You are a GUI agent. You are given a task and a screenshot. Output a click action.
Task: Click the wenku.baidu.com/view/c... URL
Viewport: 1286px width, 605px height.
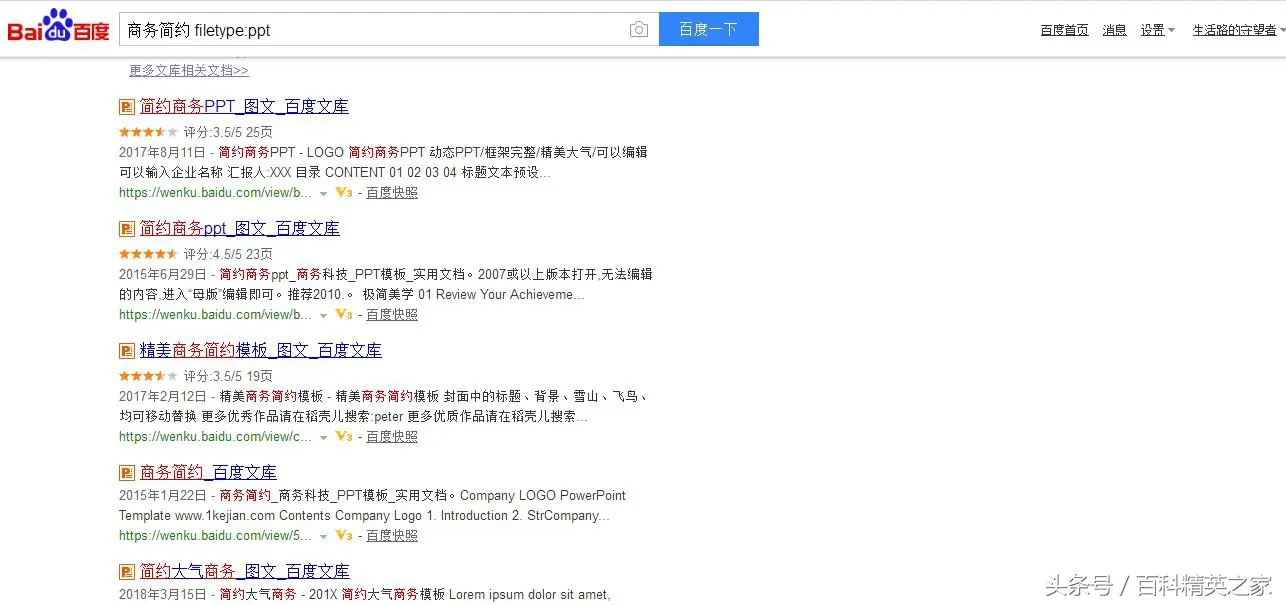(x=216, y=437)
